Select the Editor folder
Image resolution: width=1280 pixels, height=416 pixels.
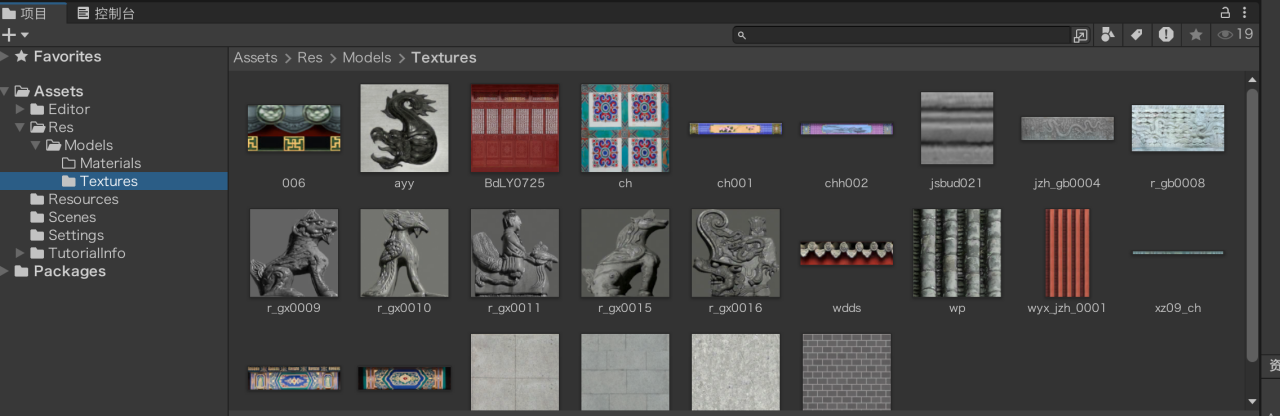pos(114,109)
